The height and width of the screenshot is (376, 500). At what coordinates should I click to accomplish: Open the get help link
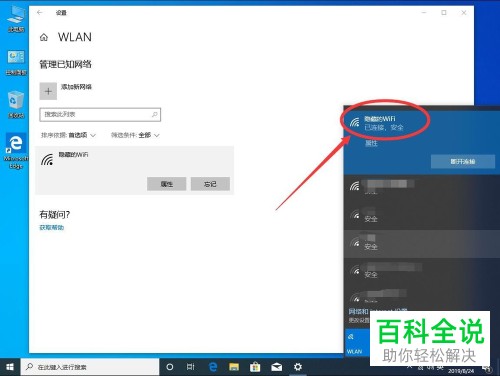pos(52,228)
